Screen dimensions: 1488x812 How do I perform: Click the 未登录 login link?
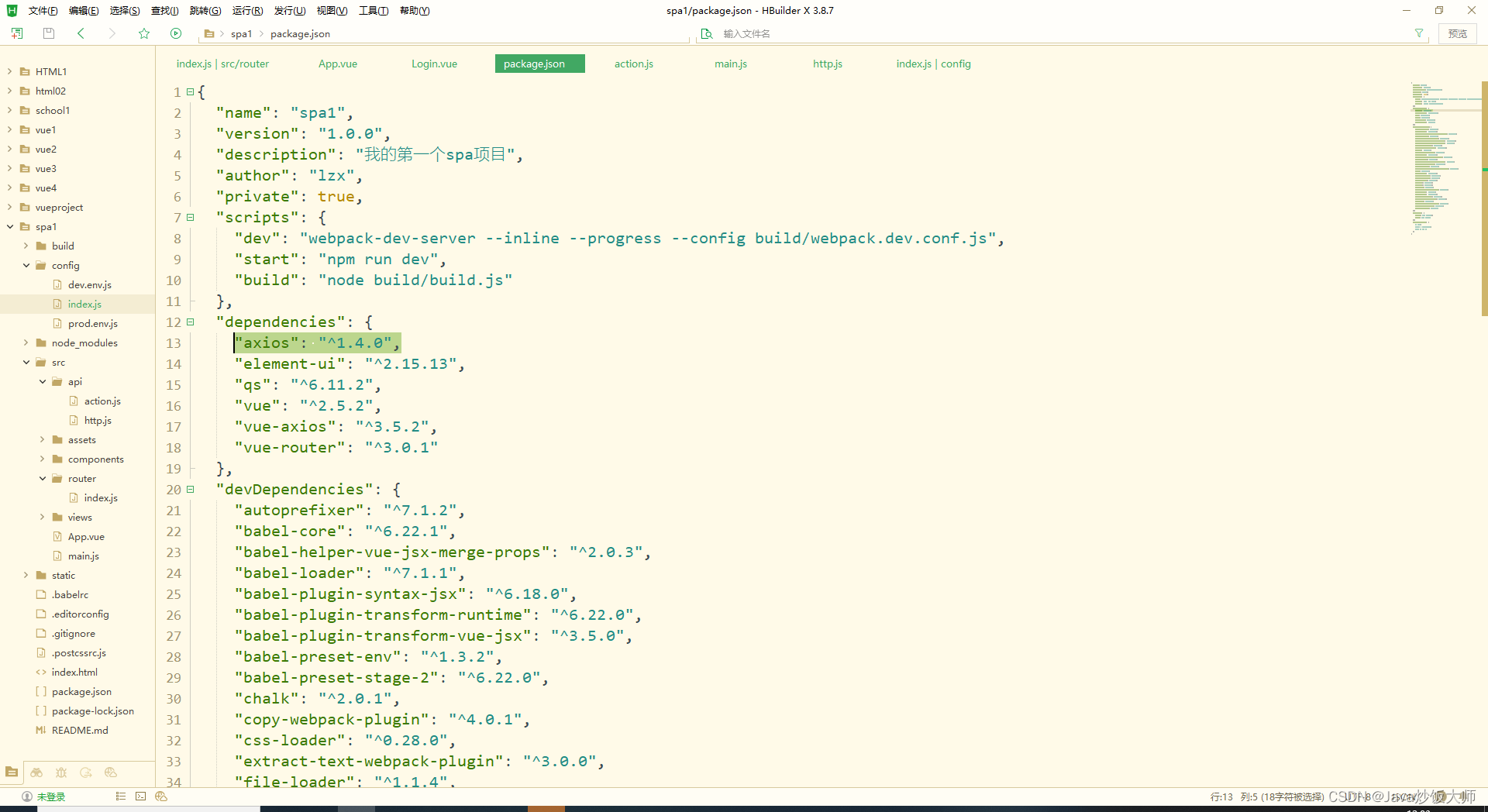tap(52, 797)
